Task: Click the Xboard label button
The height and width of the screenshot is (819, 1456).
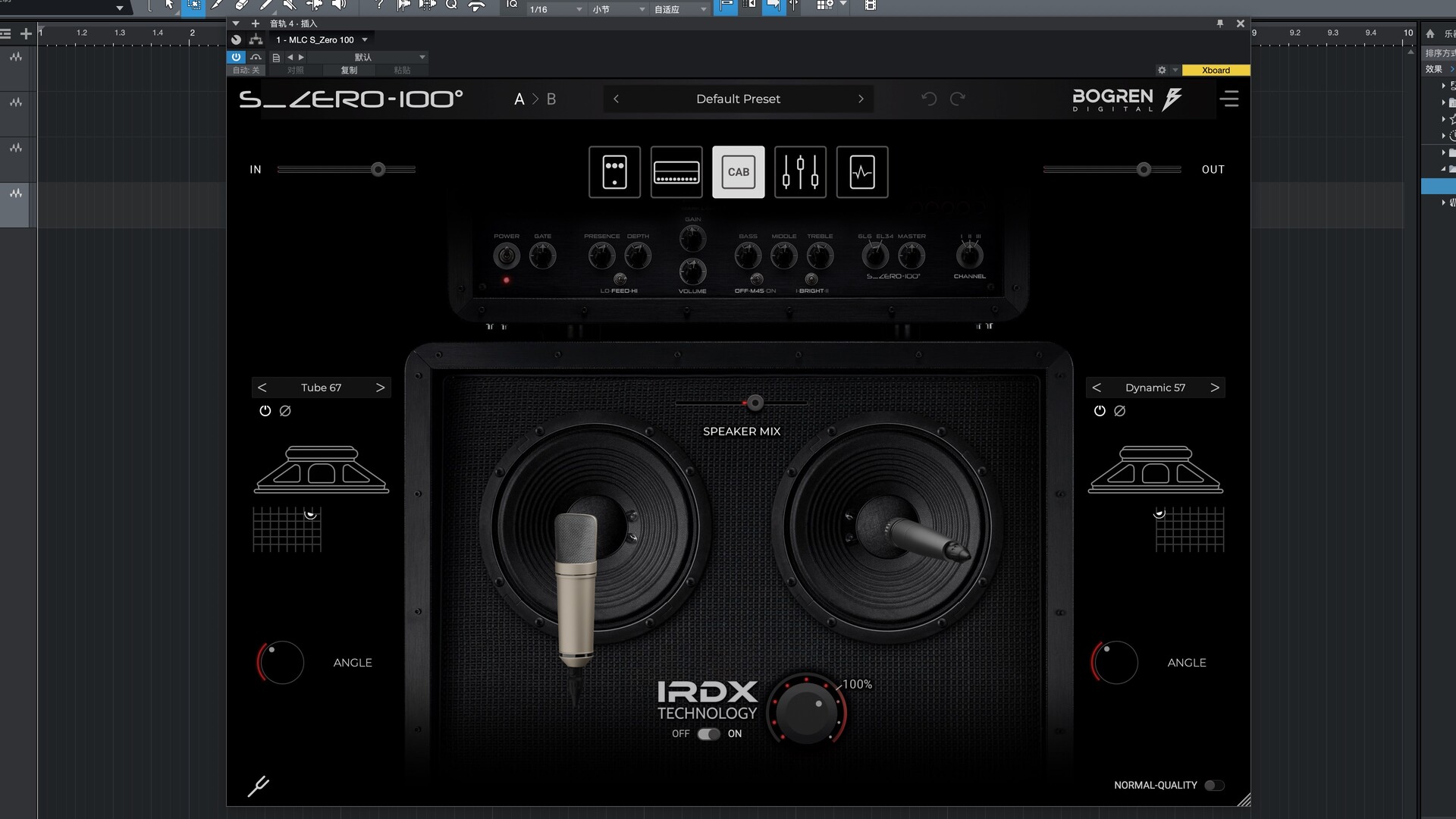Action: pyautogui.click(x=1216, y=71)
